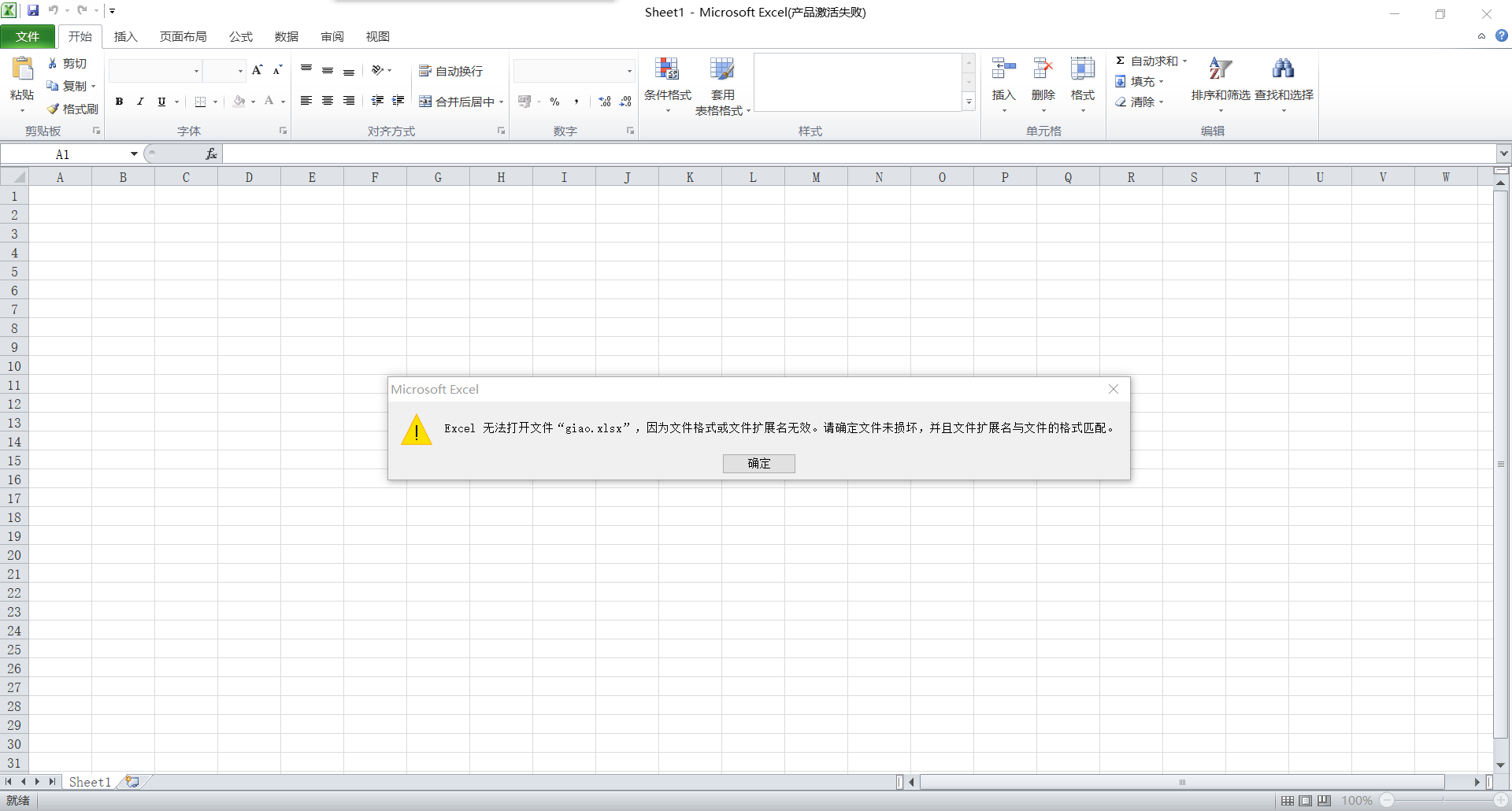Toggle bold formatting
Image resolution: width=1512 pixels, height=811 pixels.
click(120, 102)
